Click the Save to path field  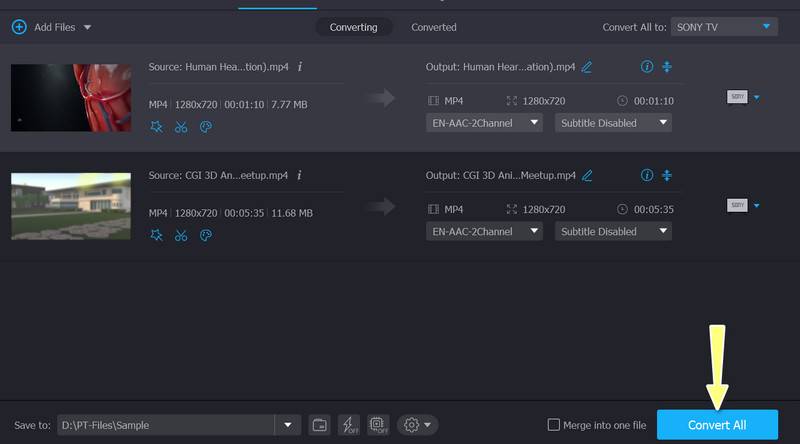(165, 425)
